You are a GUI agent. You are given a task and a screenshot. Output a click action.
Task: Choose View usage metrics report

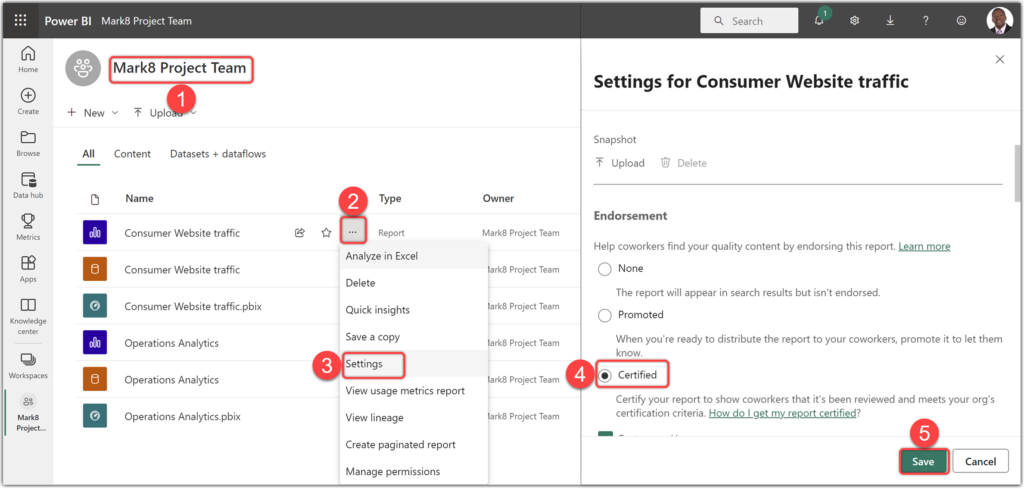[413, 390]
